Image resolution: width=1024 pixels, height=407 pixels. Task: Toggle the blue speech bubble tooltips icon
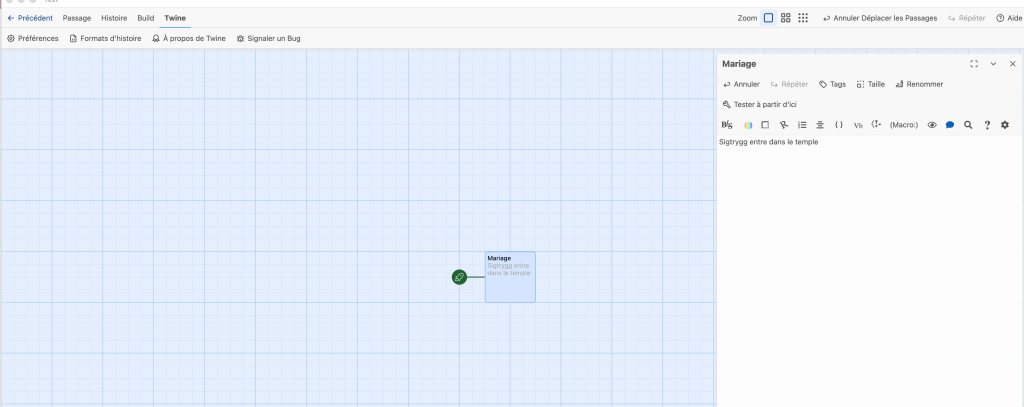tap(949, 125)
